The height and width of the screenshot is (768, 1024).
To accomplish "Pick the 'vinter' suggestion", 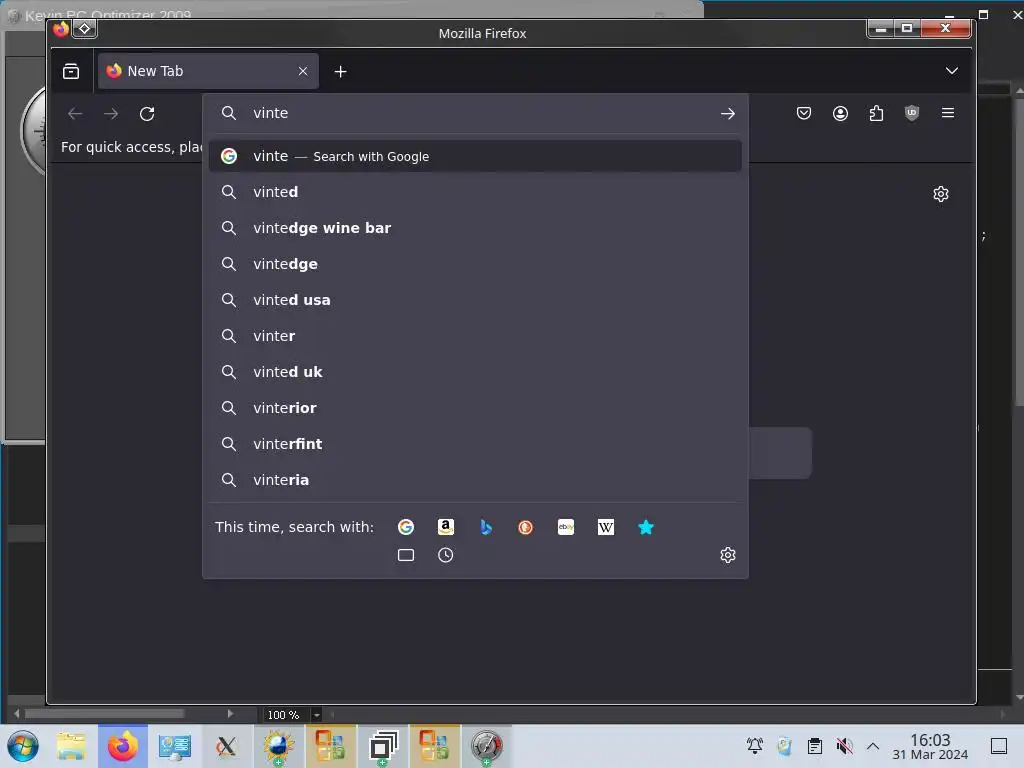I will pos(475,336).
